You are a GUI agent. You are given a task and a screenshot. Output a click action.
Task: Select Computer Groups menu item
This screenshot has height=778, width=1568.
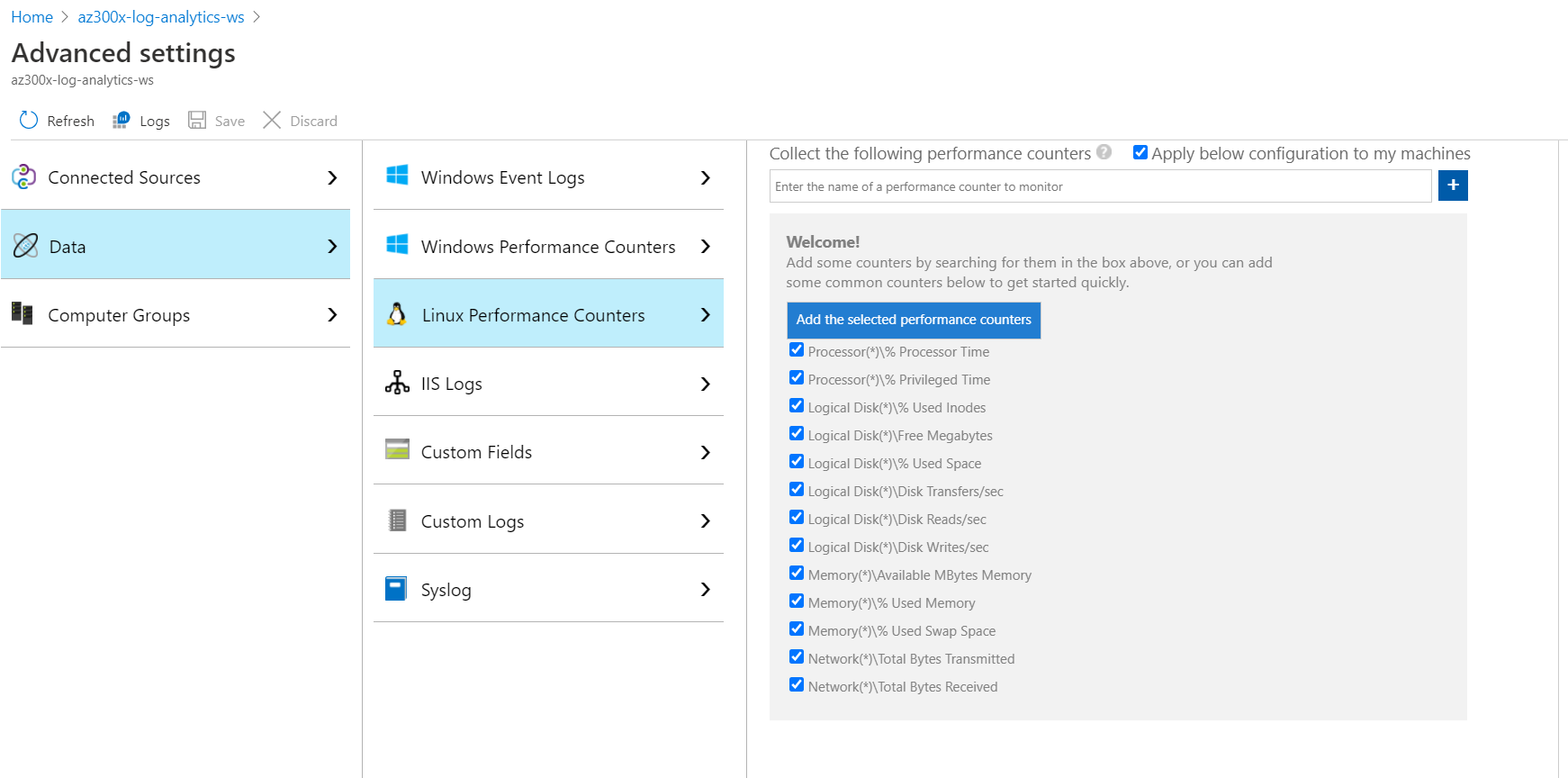[176, 313]
